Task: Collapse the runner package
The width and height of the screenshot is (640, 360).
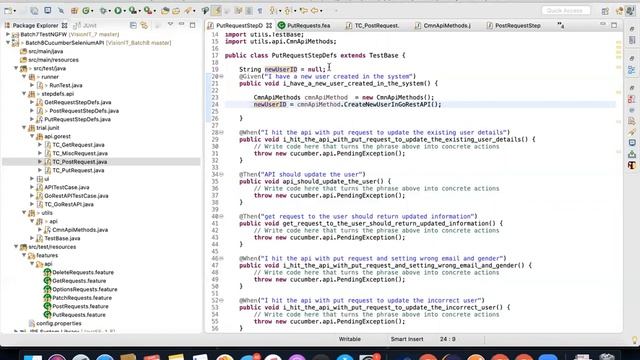Action: [24, 77]
